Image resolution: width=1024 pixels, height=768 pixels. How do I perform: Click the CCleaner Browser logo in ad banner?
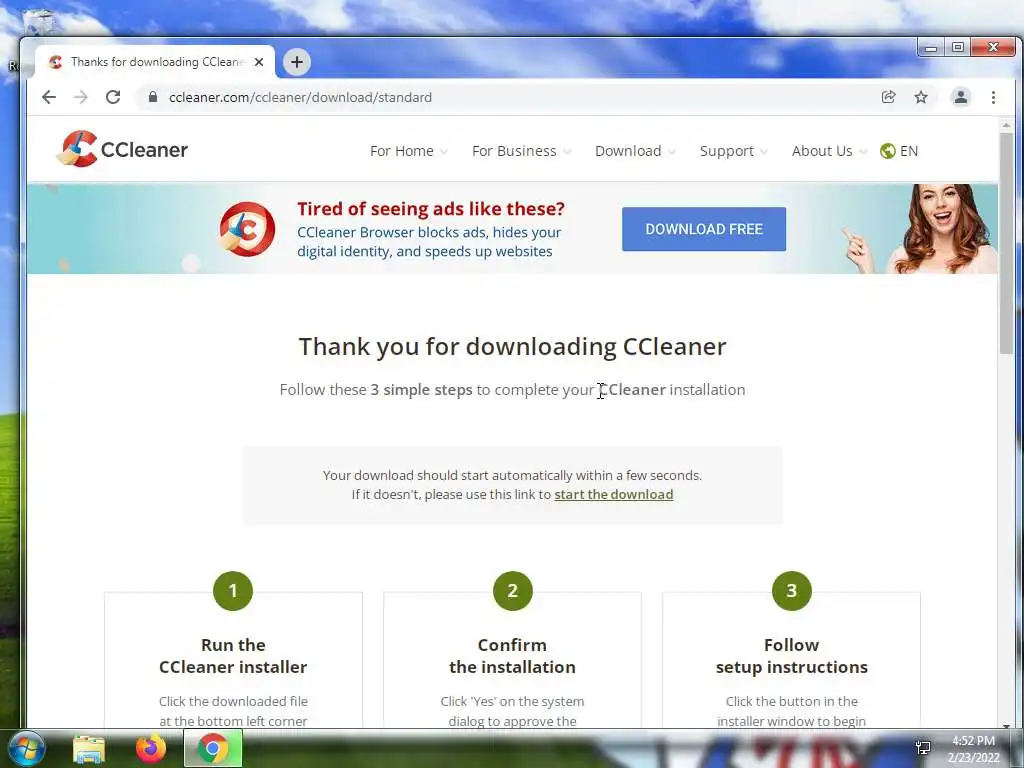tap(248, 229)
